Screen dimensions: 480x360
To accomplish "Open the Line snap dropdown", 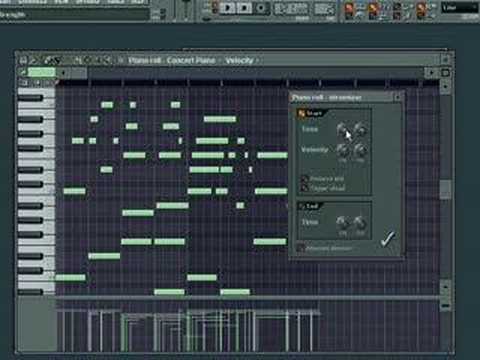I will (459, 8).
